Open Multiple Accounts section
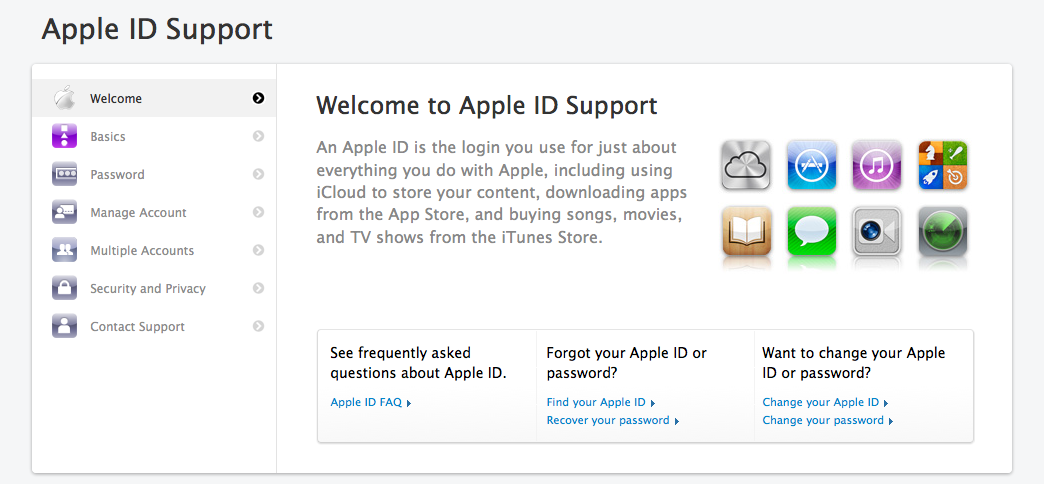Viewport: 1044px width, 484px height. [x=154, y=250]
